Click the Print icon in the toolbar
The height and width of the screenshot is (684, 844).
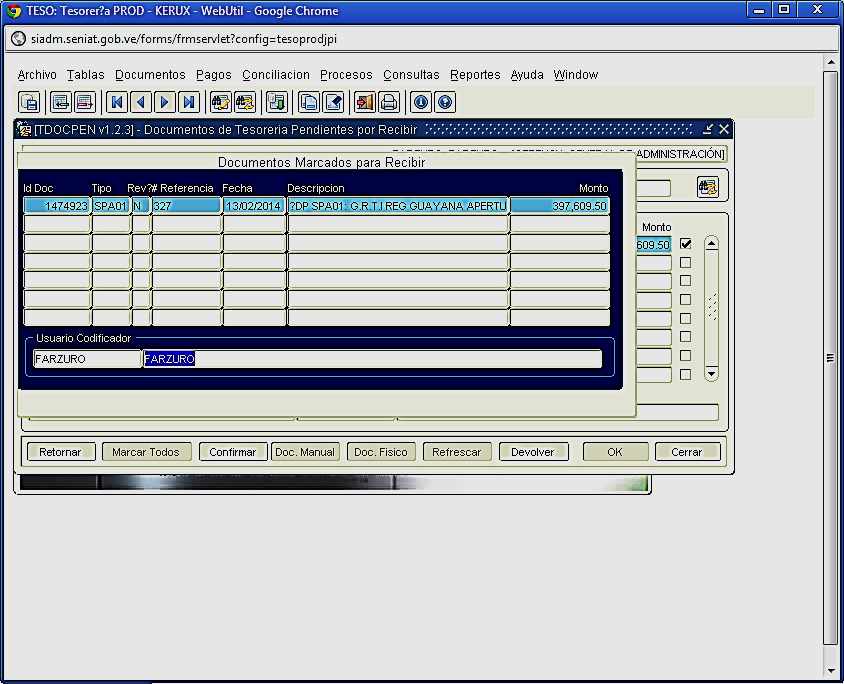pyautogui.click(x=389, y=102)
